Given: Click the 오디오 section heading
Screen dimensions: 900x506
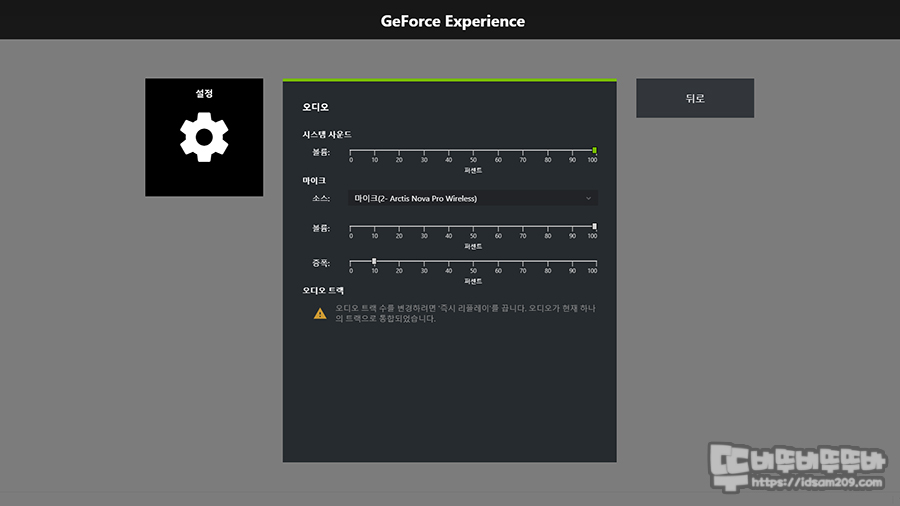Looking at the screenshot, I should coord(316,107).
